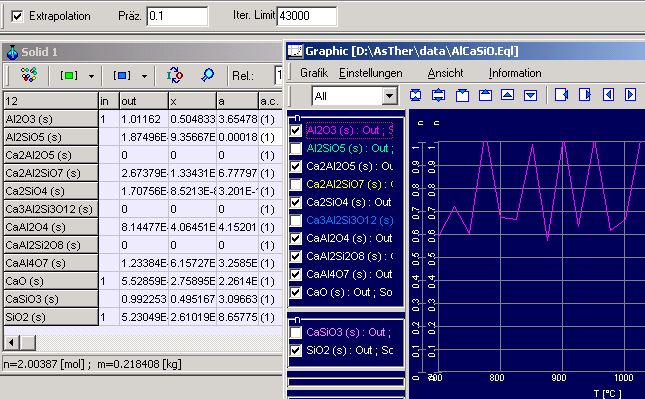
Task: Click the graph icon with right-edge right arrow
Action: 585,95
